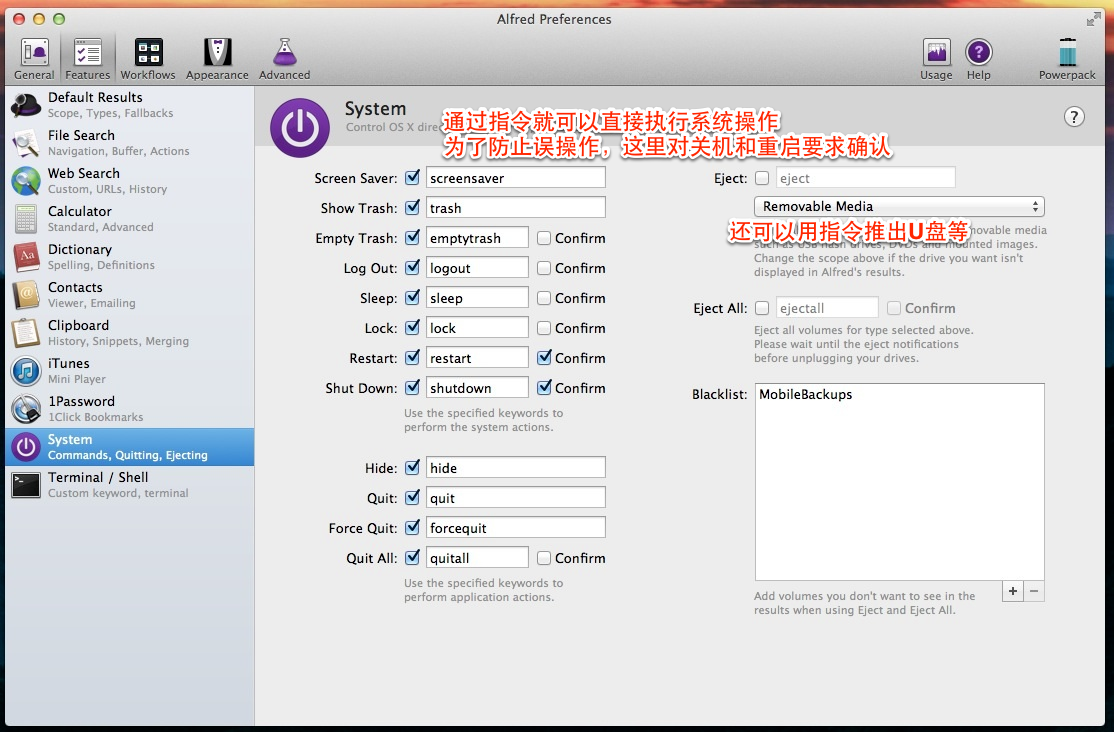Enable Confirm for Empty Trash
Screen dimensions: 1114x732
[x=544, y=238]
